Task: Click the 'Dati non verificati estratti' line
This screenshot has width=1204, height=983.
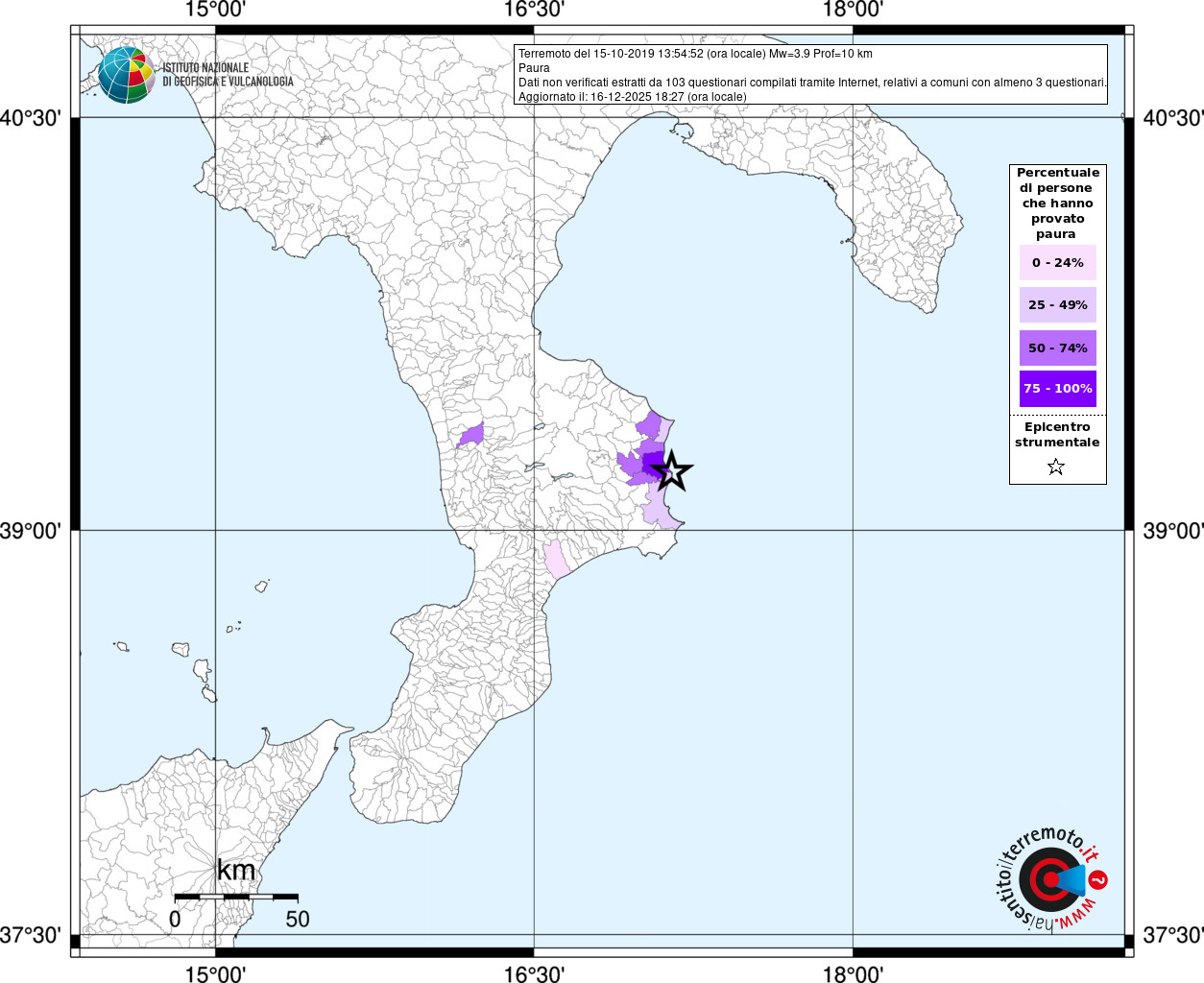Action: 812,83
